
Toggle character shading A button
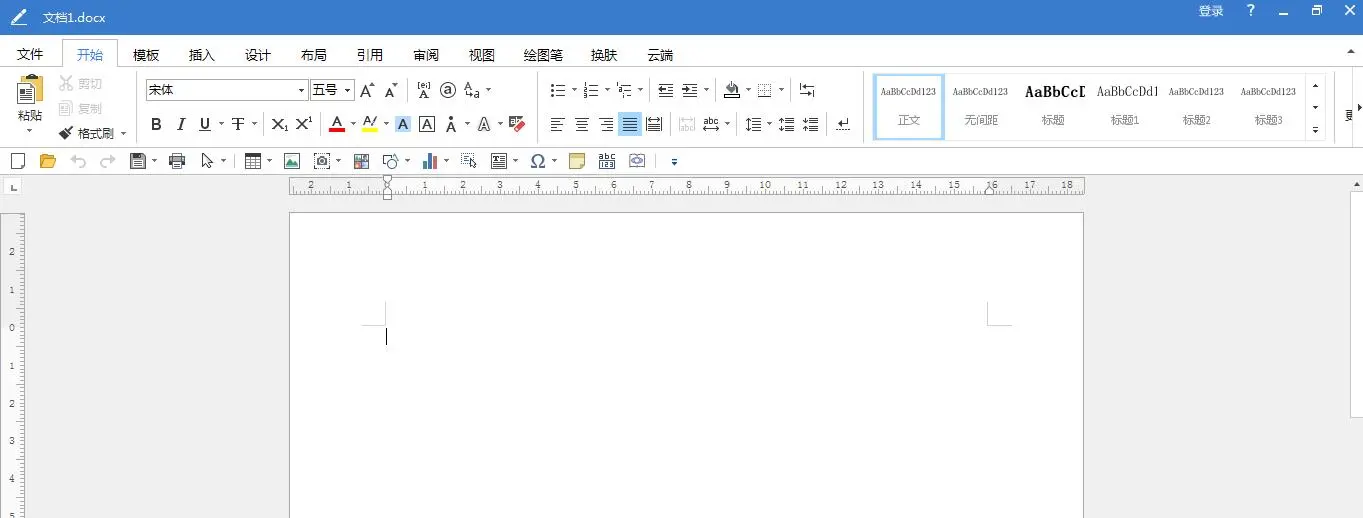(x=403, y=124)
